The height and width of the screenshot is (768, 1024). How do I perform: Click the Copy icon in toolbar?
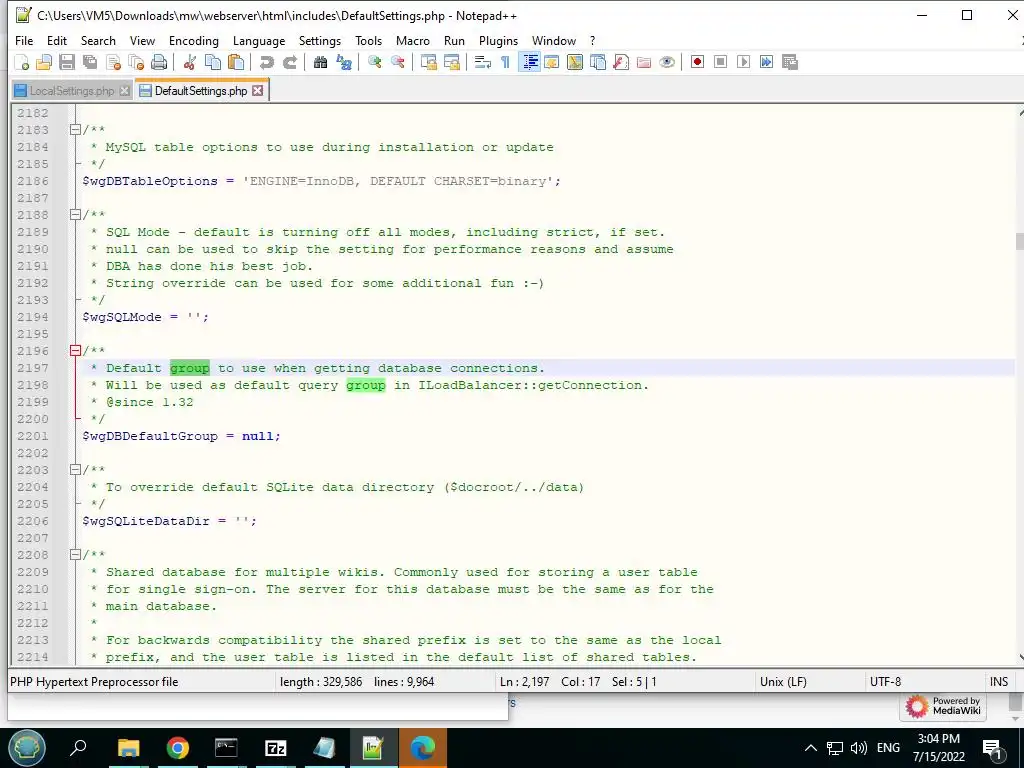(x=213, y=62)
